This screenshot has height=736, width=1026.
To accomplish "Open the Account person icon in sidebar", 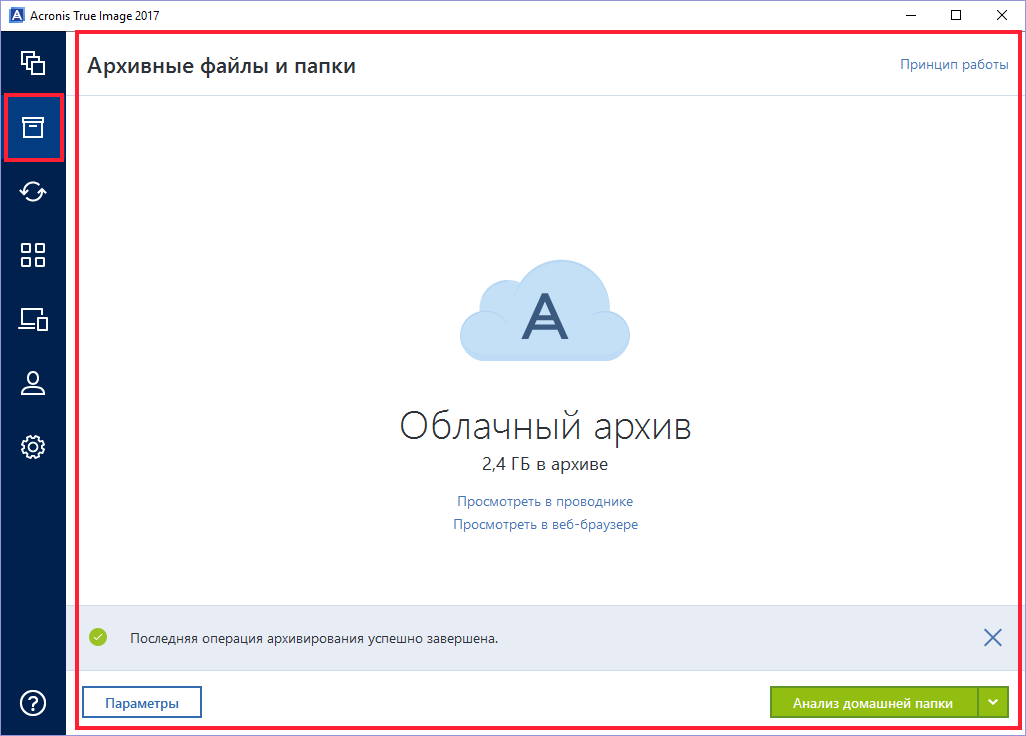I will [33, 383].
